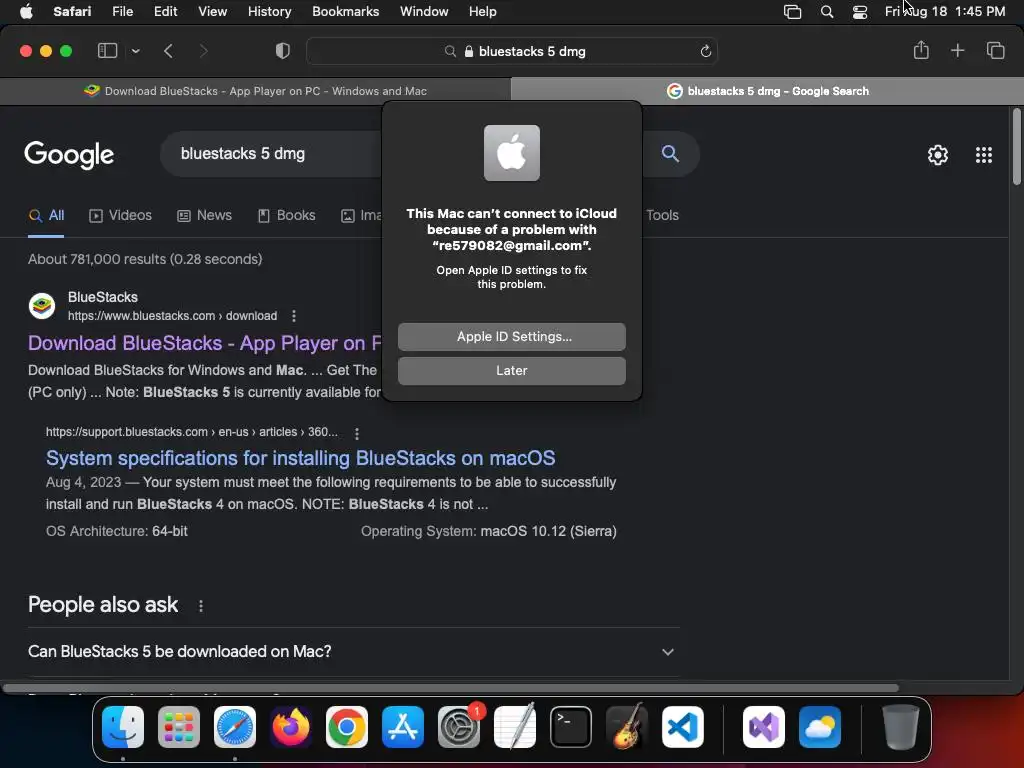Open the Trash from the Dock
This screenshot has height=768, width=1024.
(x=901, y=727)
